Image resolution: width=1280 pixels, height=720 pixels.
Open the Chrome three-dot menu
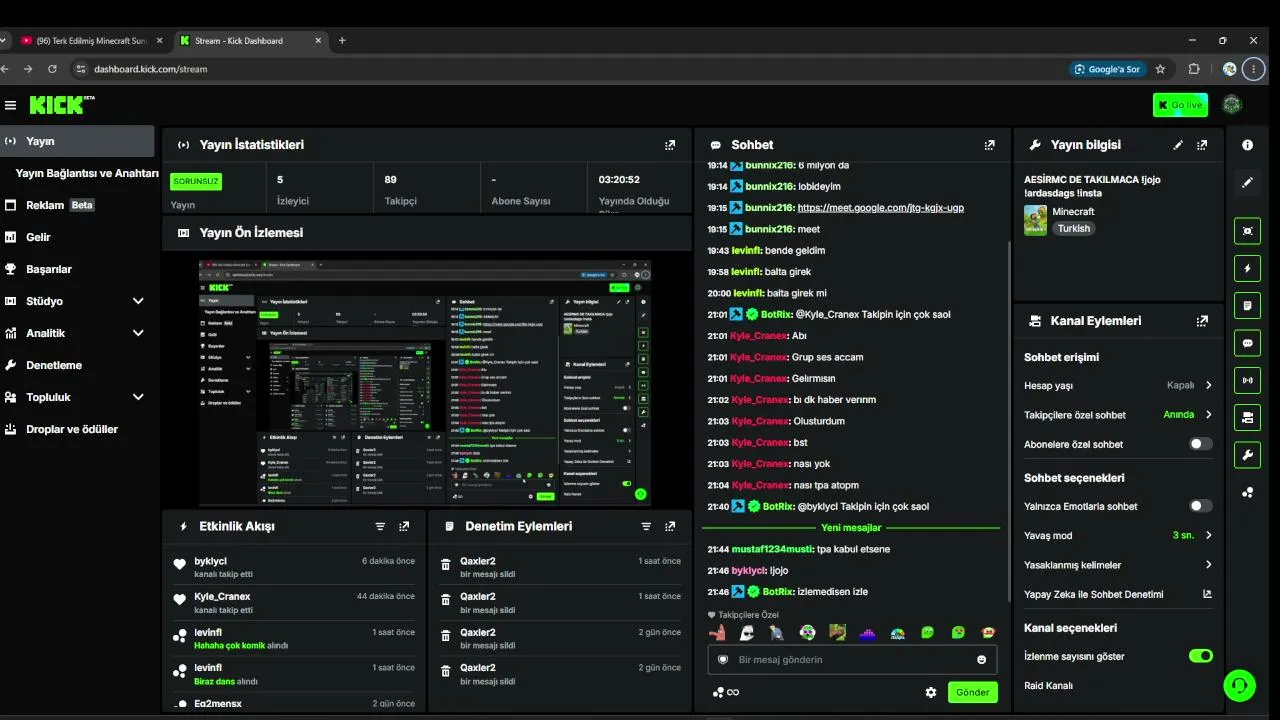[1253, 69]
